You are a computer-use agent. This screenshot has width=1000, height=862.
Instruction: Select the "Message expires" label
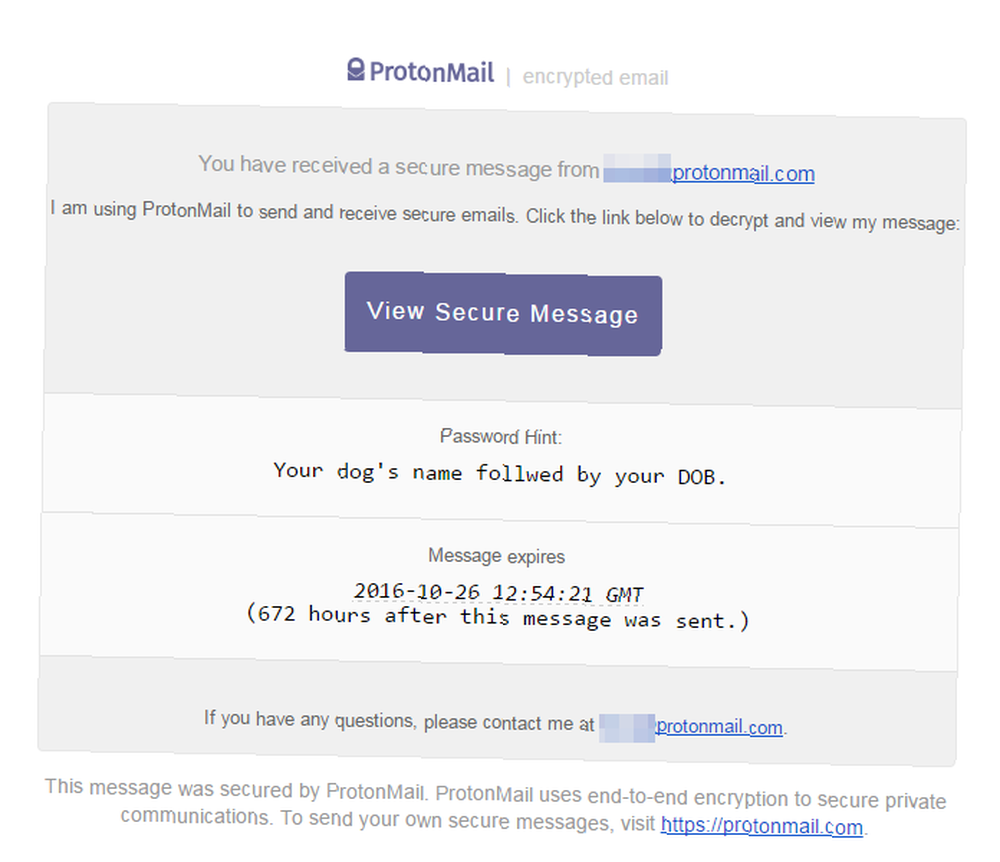(496, 556)
